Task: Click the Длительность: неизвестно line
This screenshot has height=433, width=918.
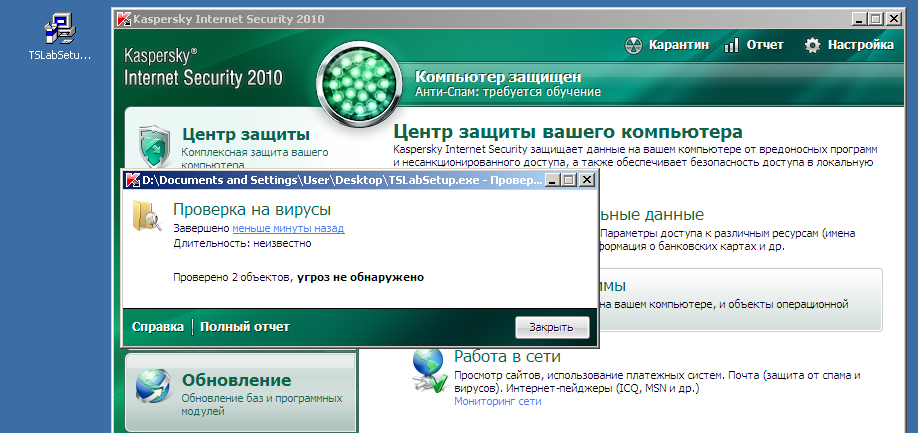Action: (242, 243)
